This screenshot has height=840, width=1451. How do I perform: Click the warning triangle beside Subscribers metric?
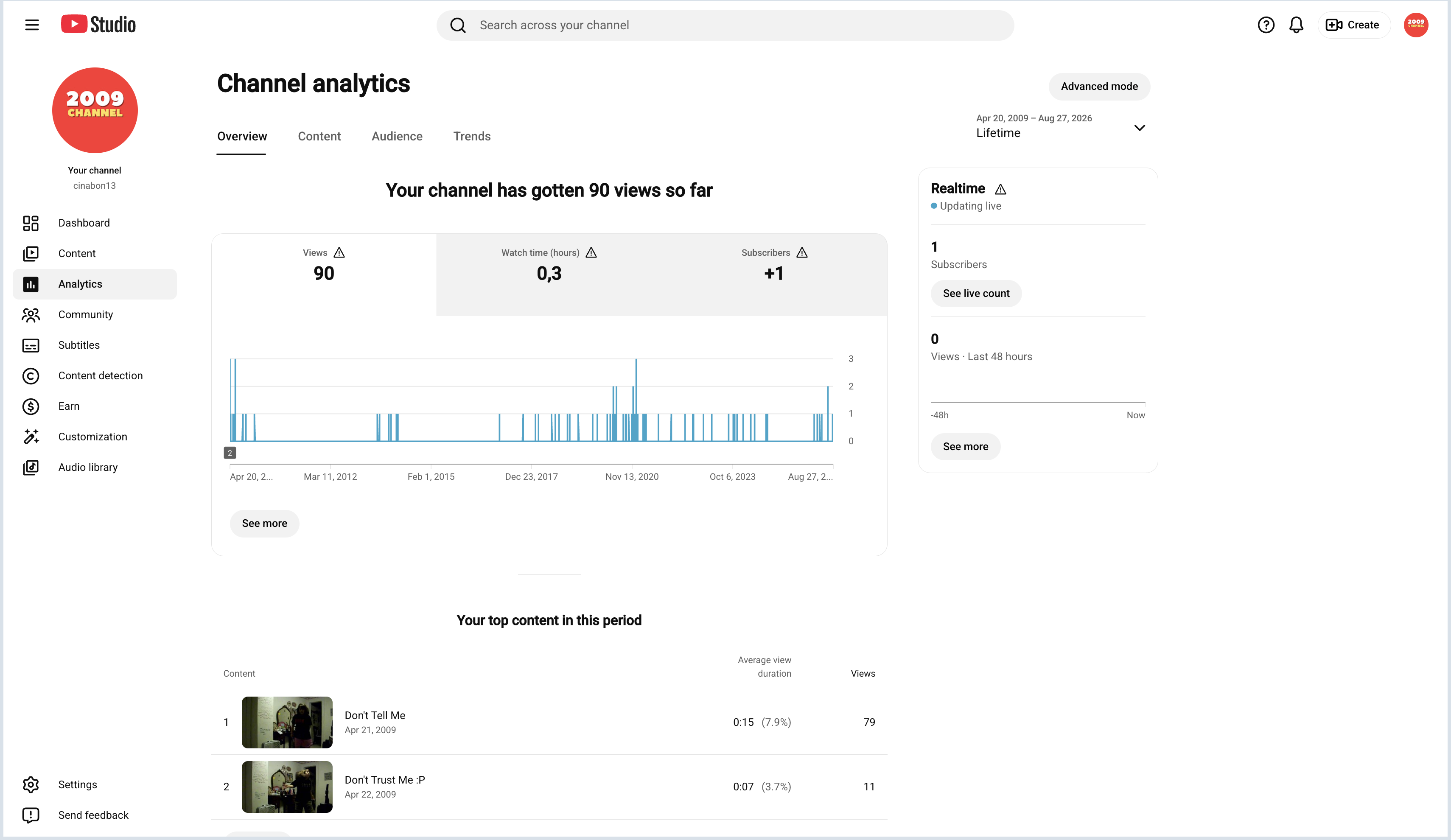tap(802, 252)
